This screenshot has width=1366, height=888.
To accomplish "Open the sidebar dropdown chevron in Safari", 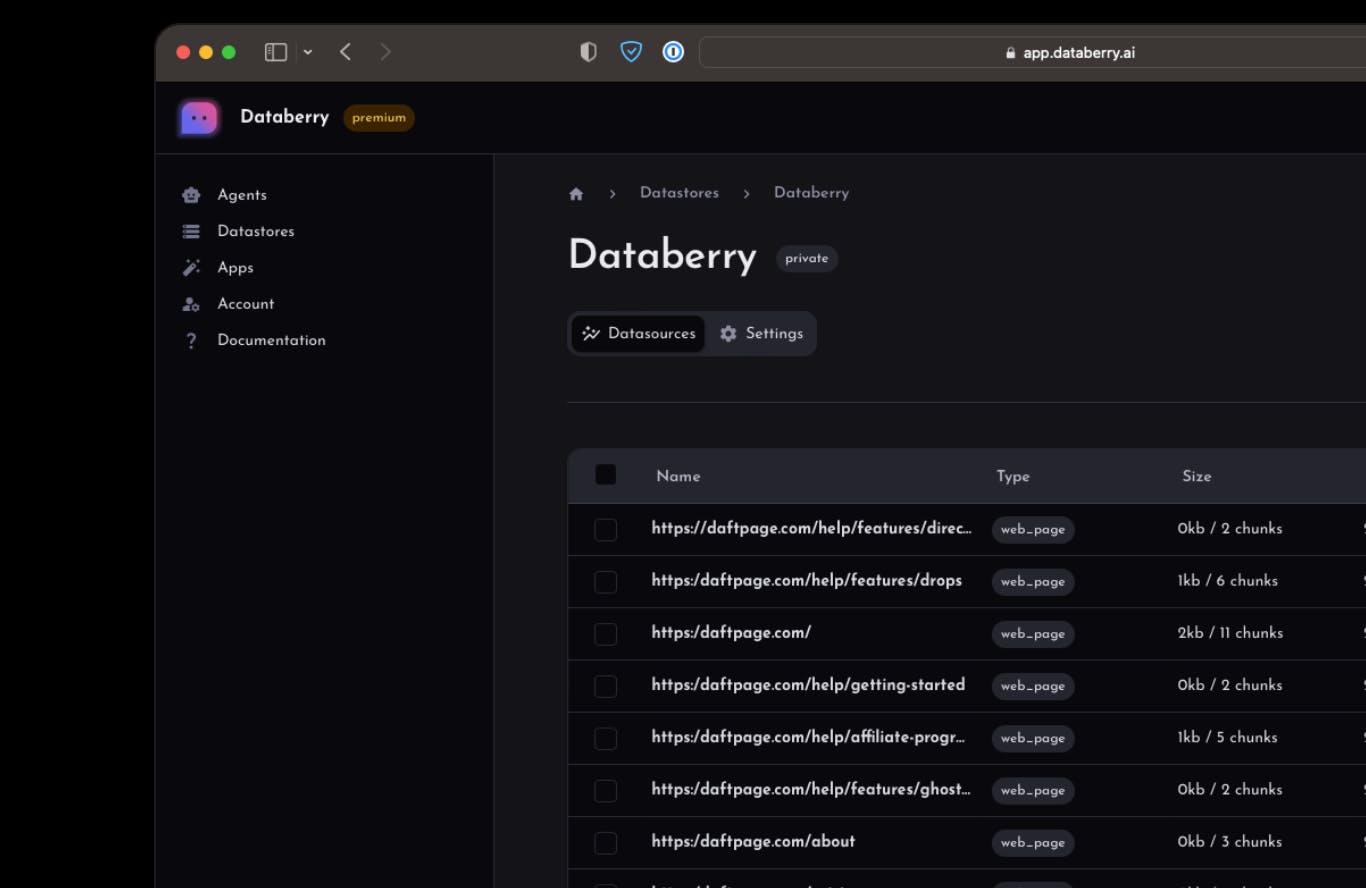I will (x=308, y=52).
